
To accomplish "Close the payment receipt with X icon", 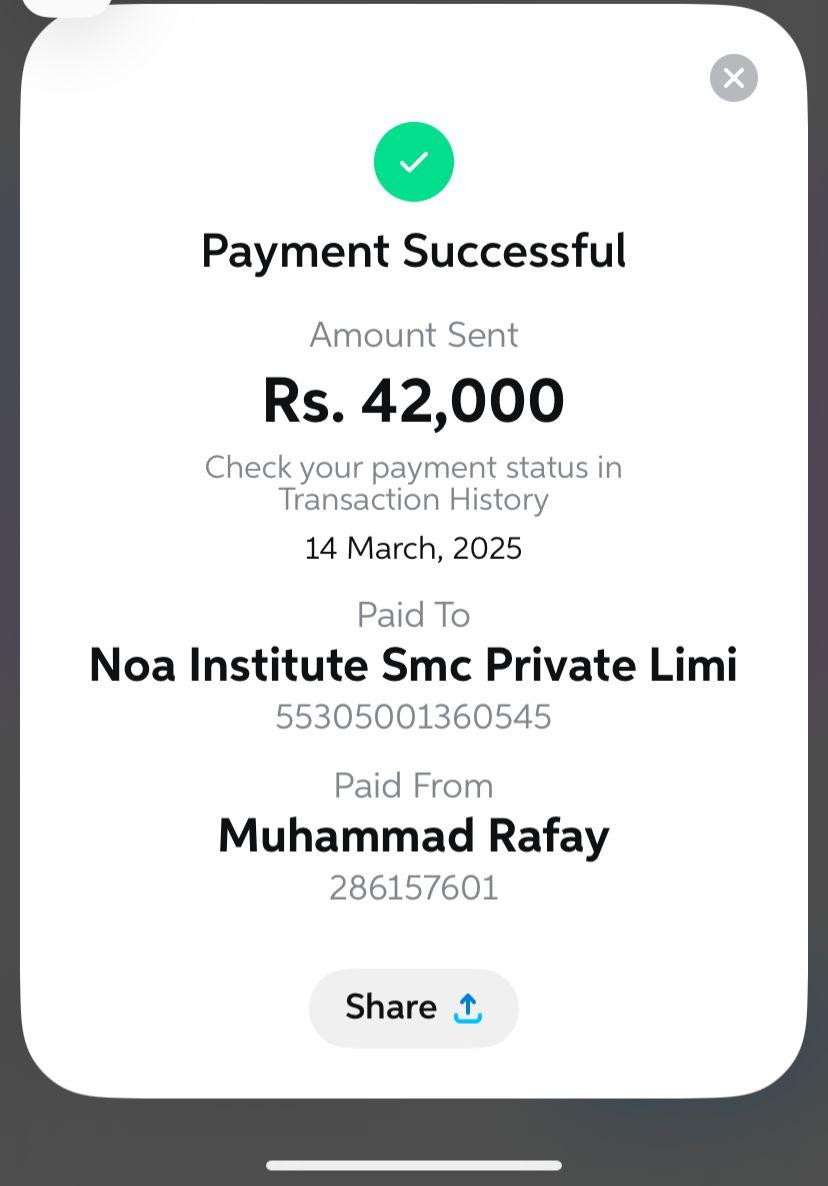I will (x=734, y=78).
